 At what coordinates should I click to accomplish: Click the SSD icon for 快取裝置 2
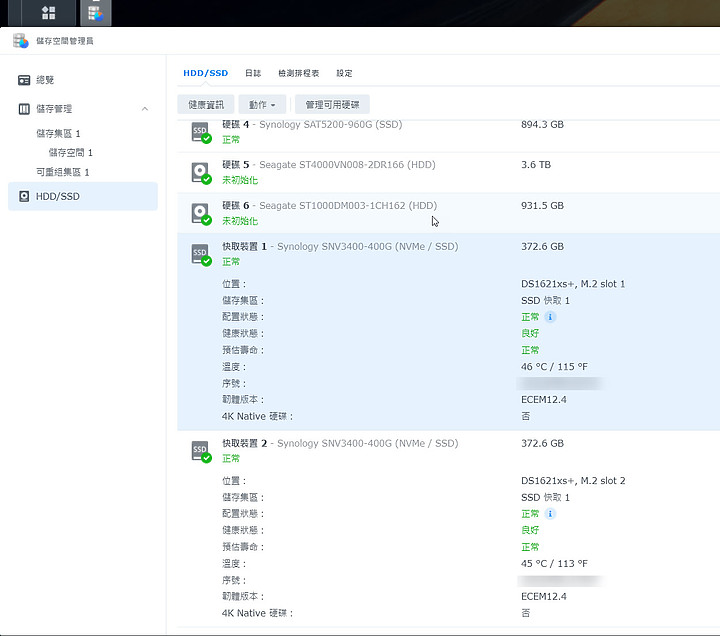tap(201, 451)
